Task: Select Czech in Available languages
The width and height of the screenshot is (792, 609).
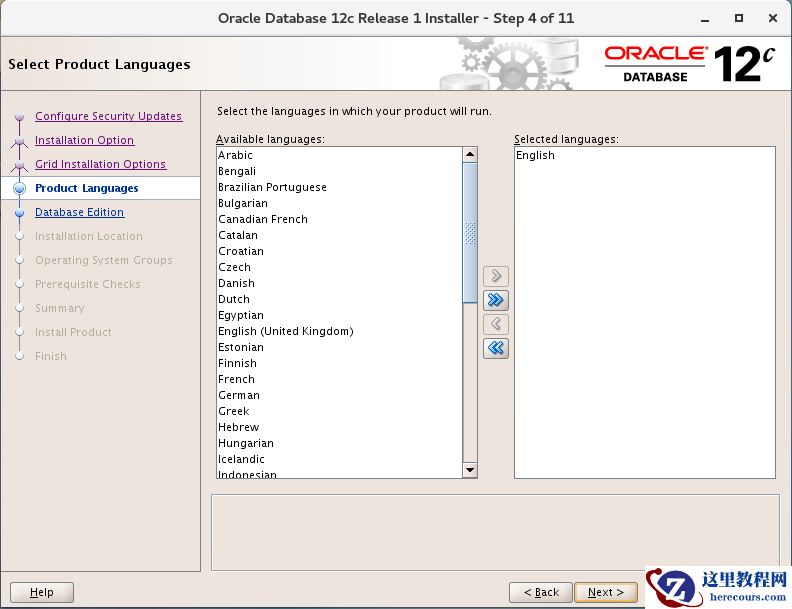Action: click(339, 267)
